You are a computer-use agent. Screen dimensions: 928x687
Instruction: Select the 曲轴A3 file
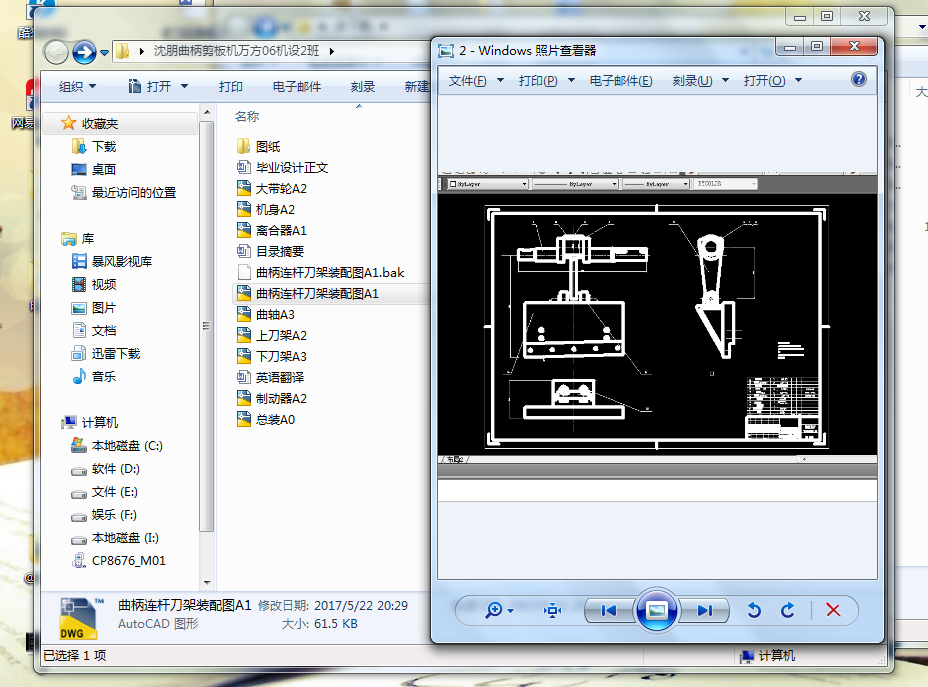pyautogui.click(x=271, y=314)
